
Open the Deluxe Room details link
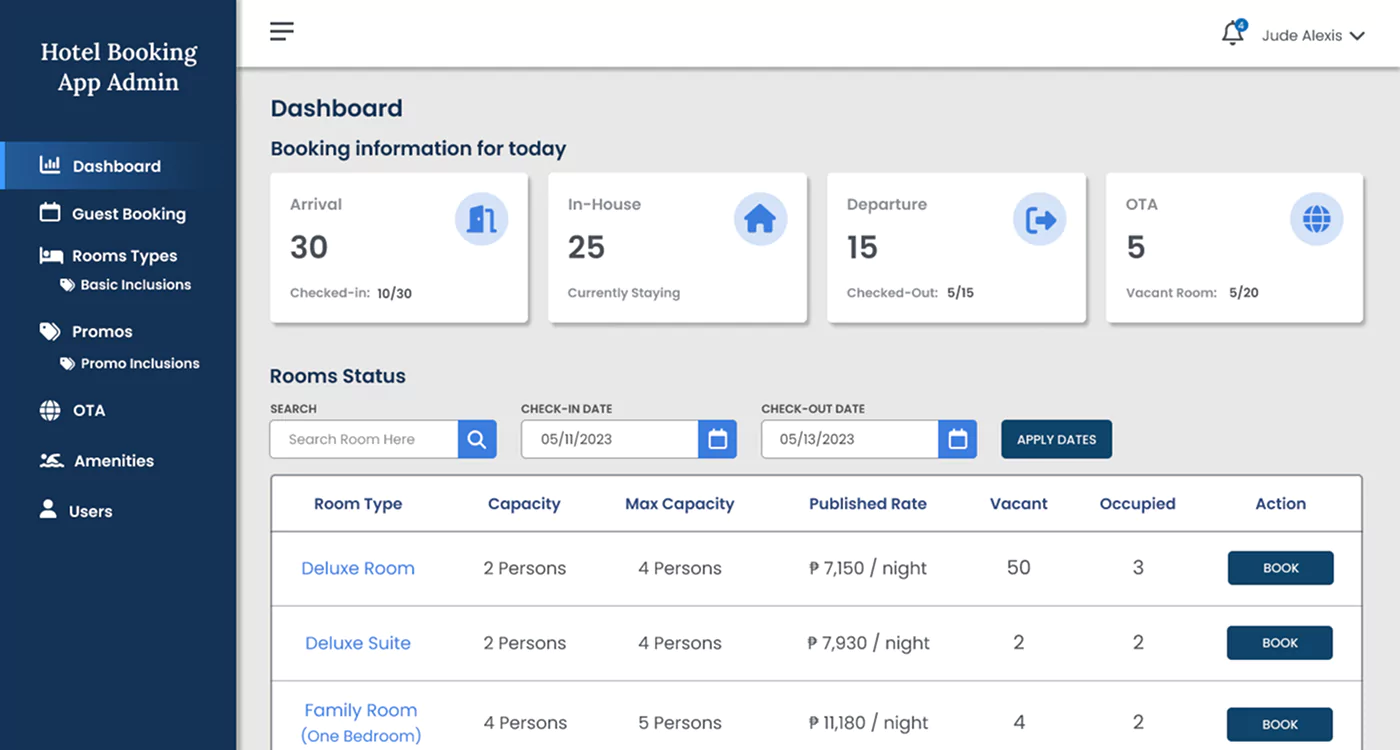[358, 568]
